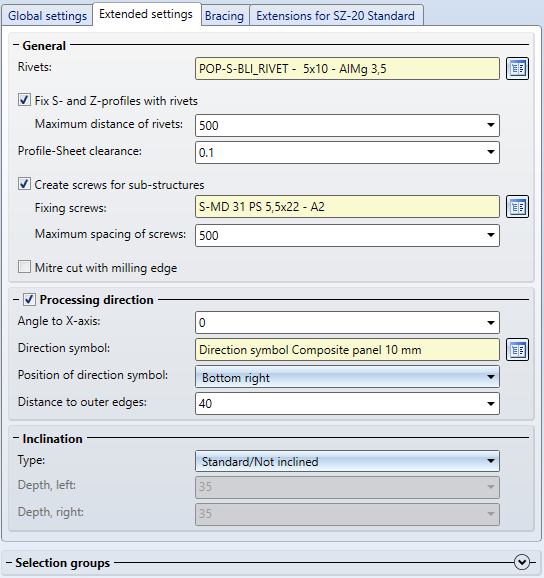Collapse Processing direction section minus icon

(x=16, y=300)
